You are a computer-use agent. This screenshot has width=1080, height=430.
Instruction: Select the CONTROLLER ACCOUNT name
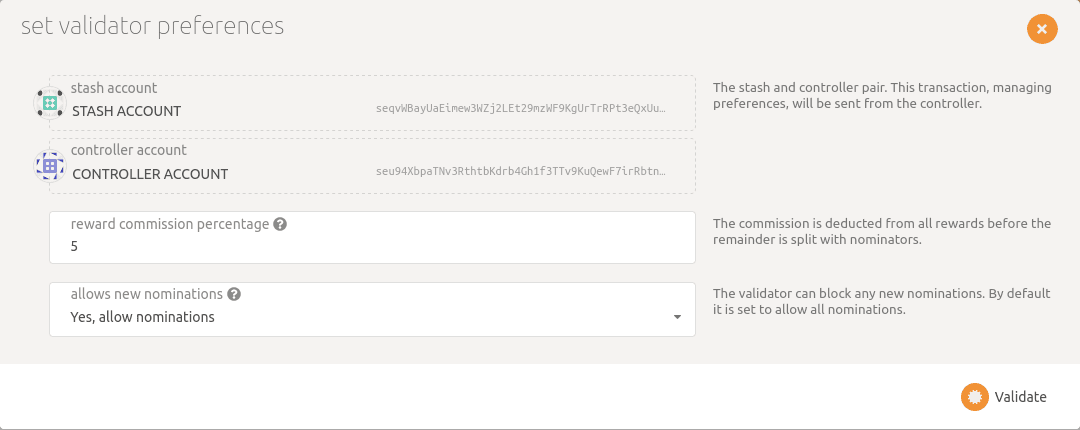coord(150,174)
